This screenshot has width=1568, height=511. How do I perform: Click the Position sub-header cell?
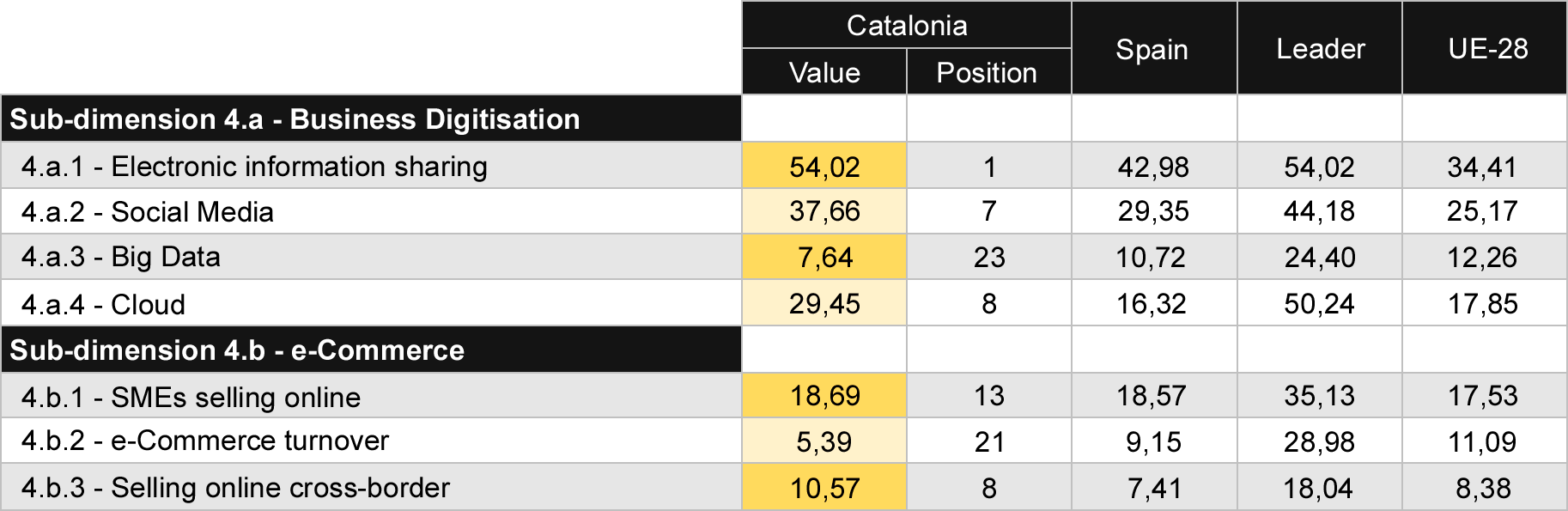point(988,72)
